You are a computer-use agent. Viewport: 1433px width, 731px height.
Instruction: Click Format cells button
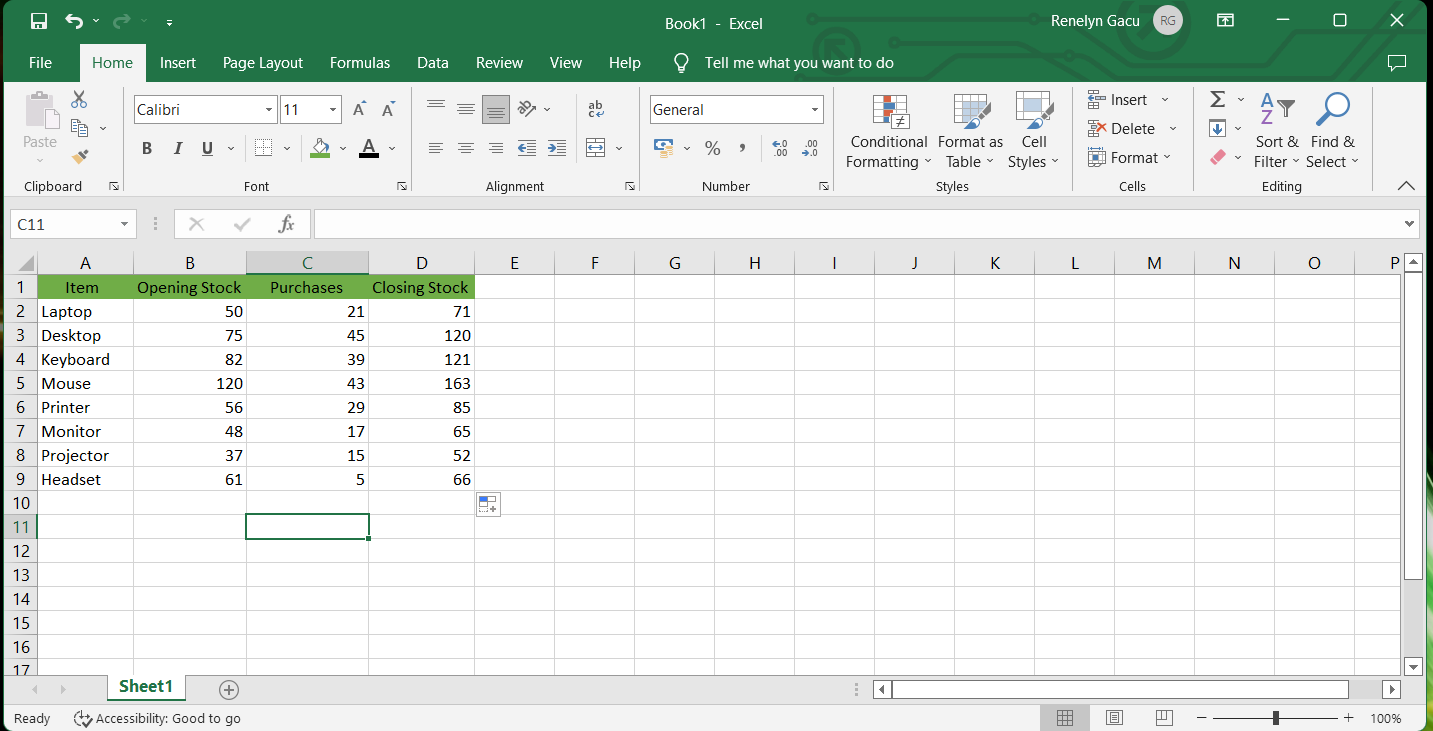[1129, 157]
